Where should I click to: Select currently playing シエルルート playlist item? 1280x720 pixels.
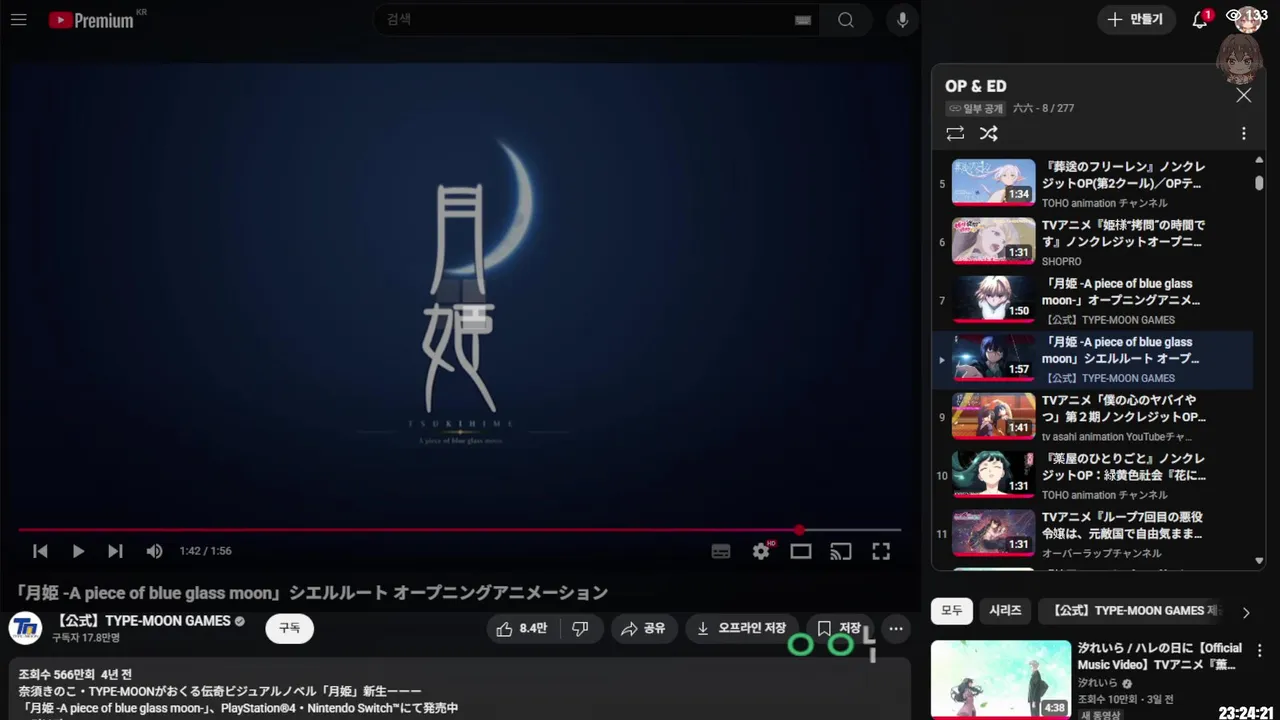pos(1092,359)
